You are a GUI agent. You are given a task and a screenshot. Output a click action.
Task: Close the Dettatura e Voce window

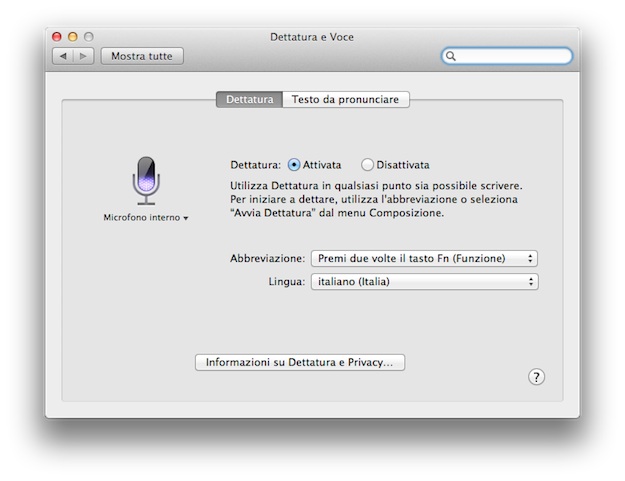coord(57,37)
